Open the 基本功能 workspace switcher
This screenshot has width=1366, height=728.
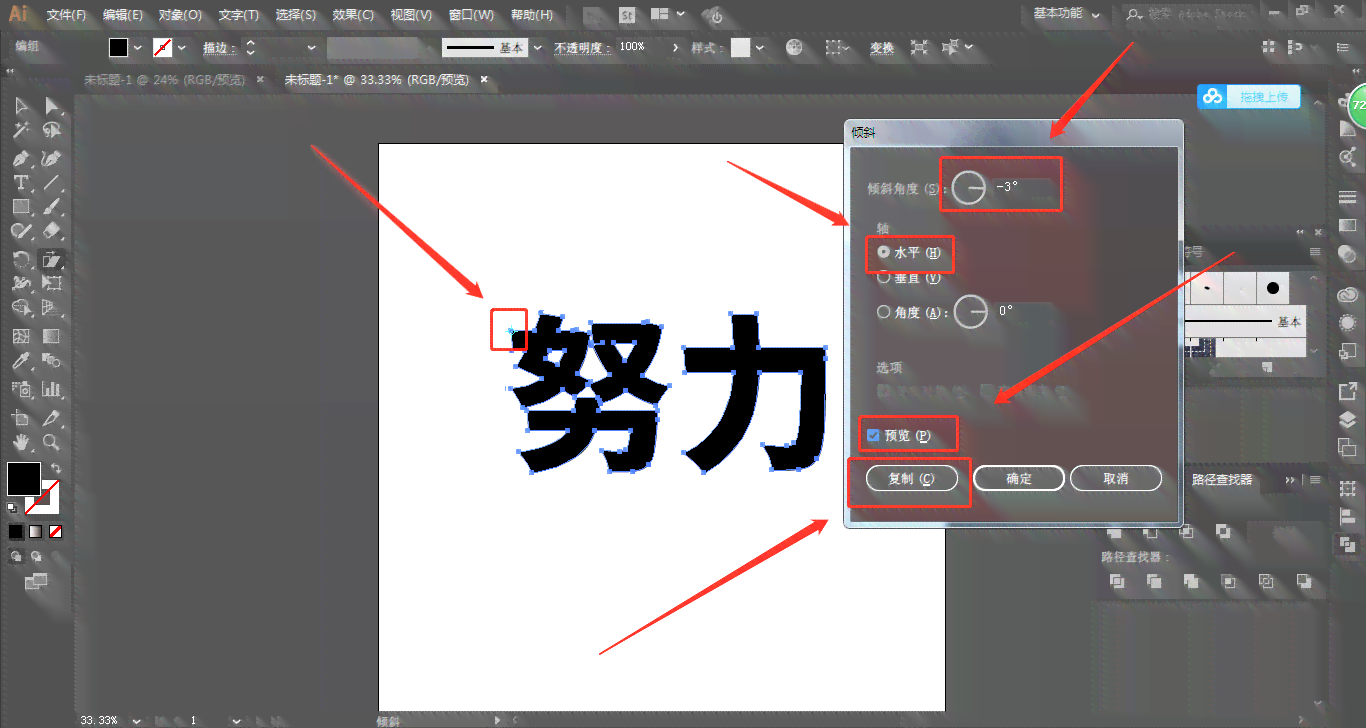pyautogui.click(x=1066, y=14)
